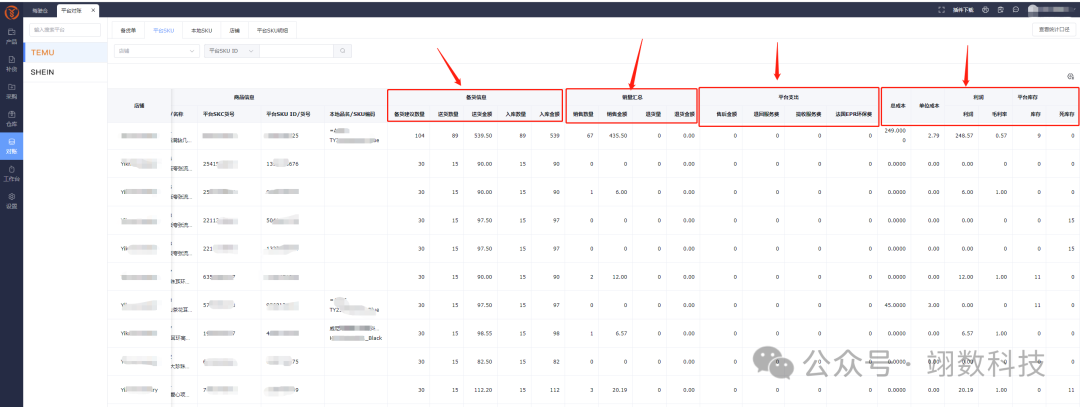Click the 3.00 unit cost cell

pyautogui.click(x=933, y=305)
